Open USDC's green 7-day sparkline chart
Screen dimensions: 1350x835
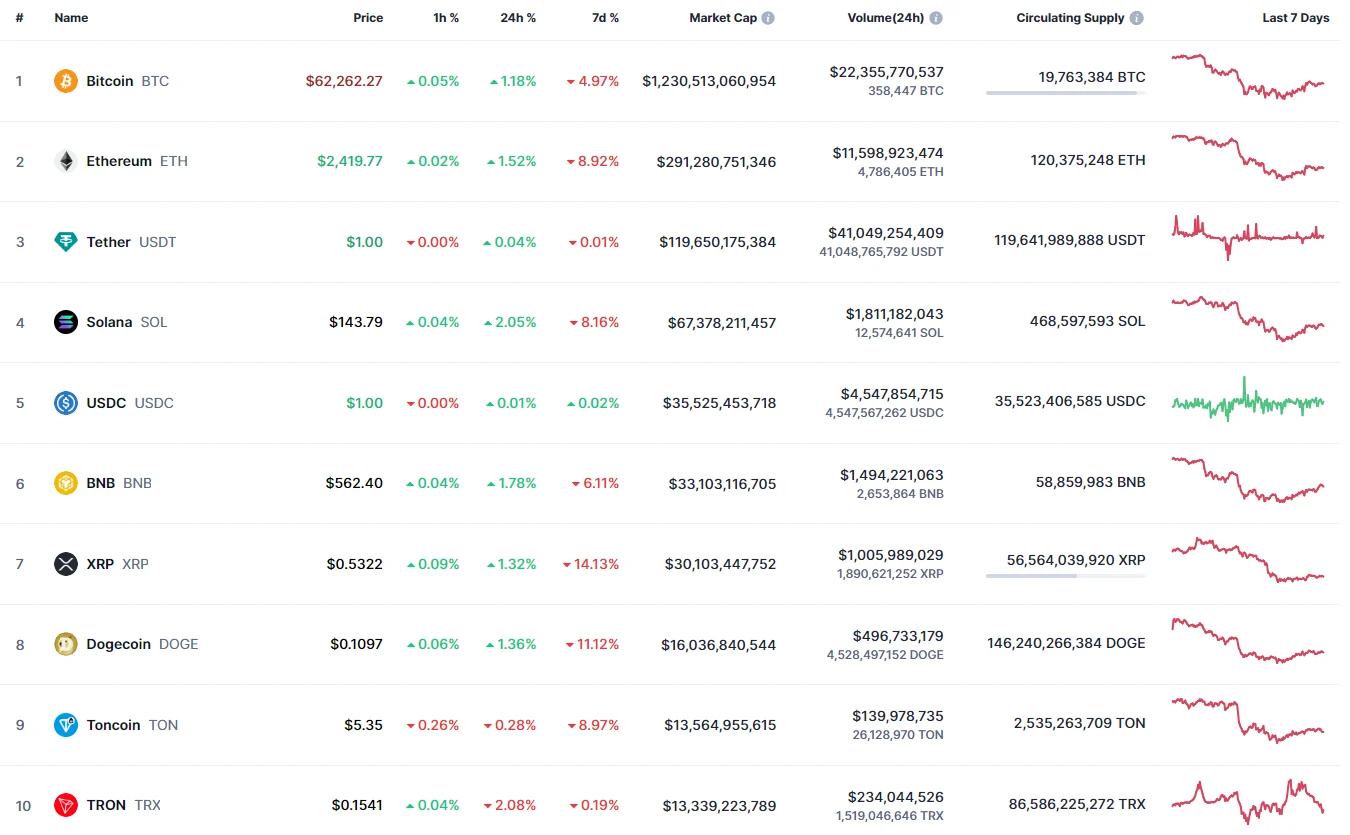pos(1247,401)
